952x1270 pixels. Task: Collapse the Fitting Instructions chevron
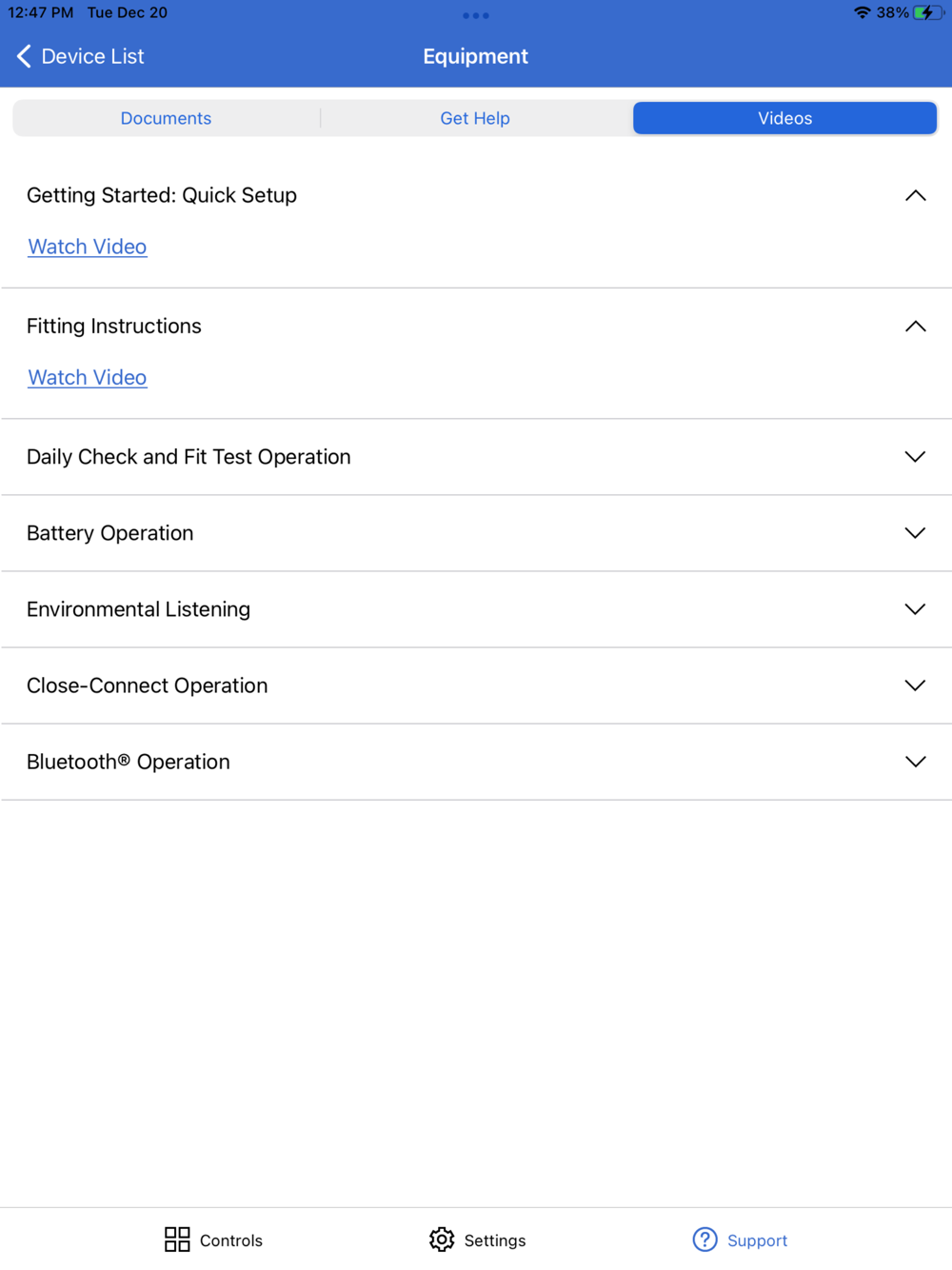click(x=915, y=326)
